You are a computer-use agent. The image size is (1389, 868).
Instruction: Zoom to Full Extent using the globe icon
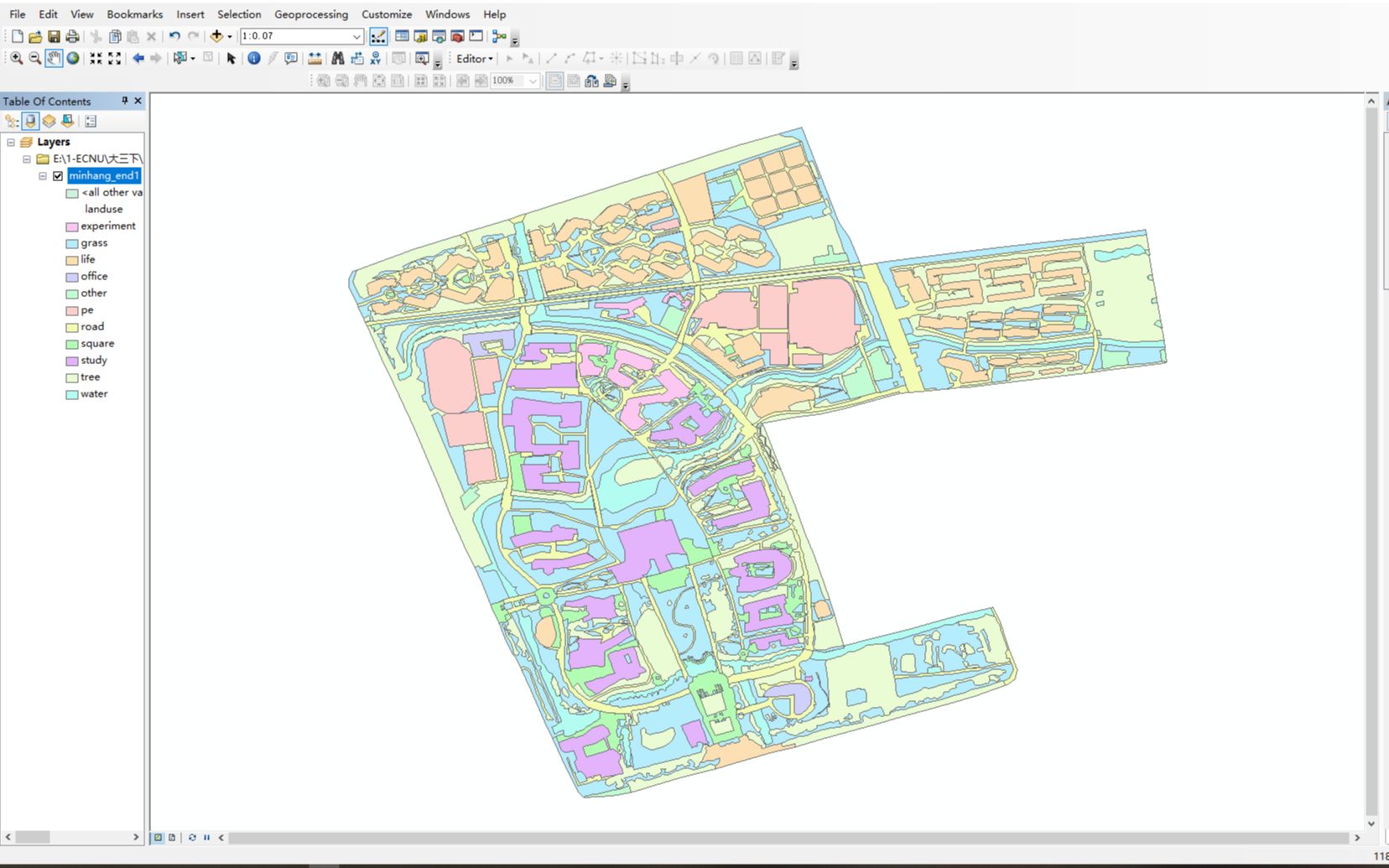(x=73, y=58)
